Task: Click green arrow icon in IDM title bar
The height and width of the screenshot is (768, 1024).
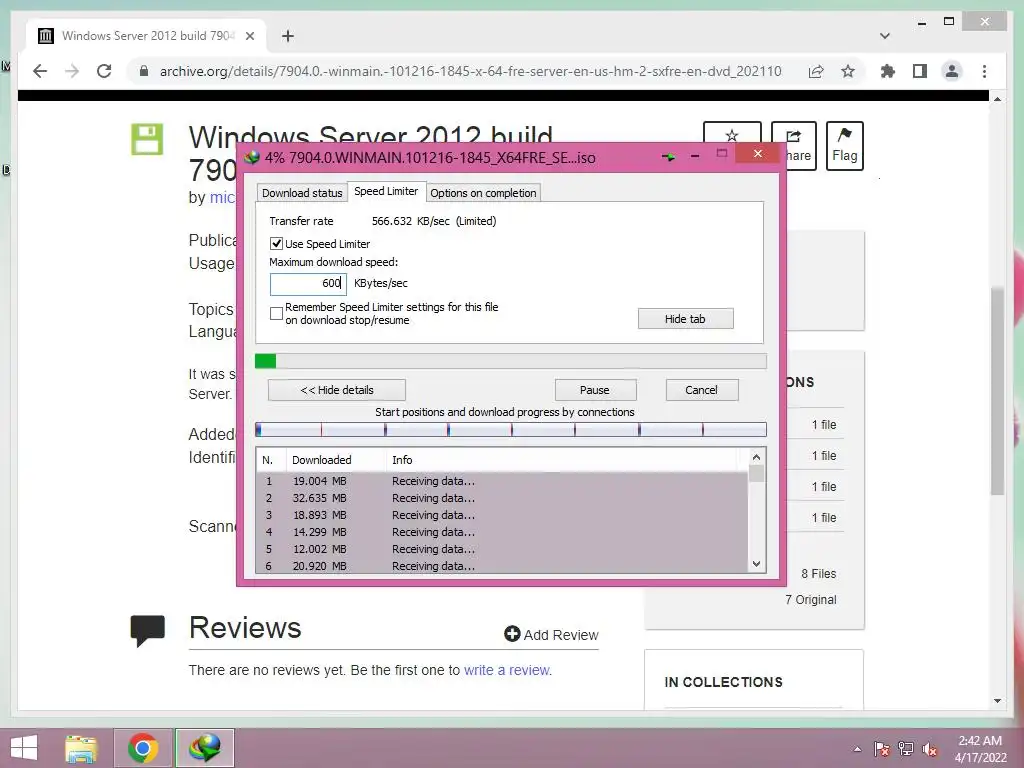Action: pos(668,157)
